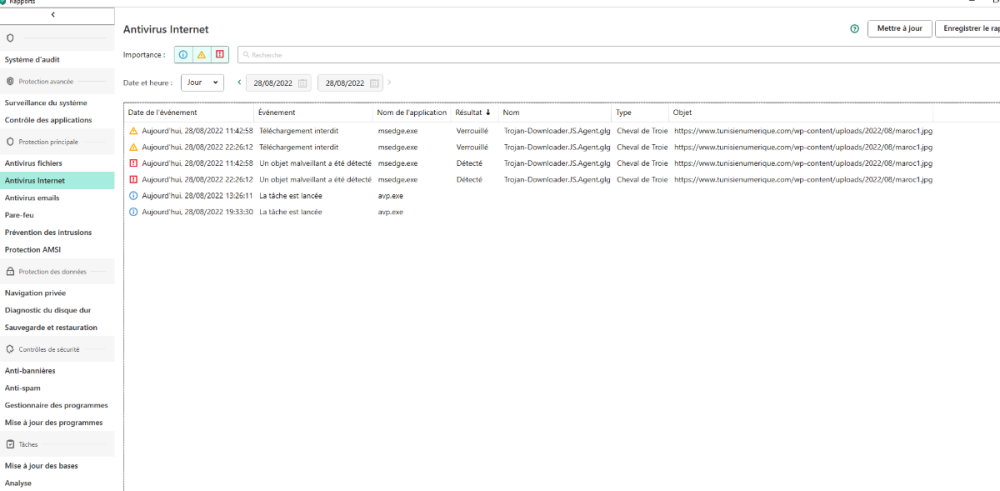Select Antivirus Internet in sidebar

[x=57, y=180]
